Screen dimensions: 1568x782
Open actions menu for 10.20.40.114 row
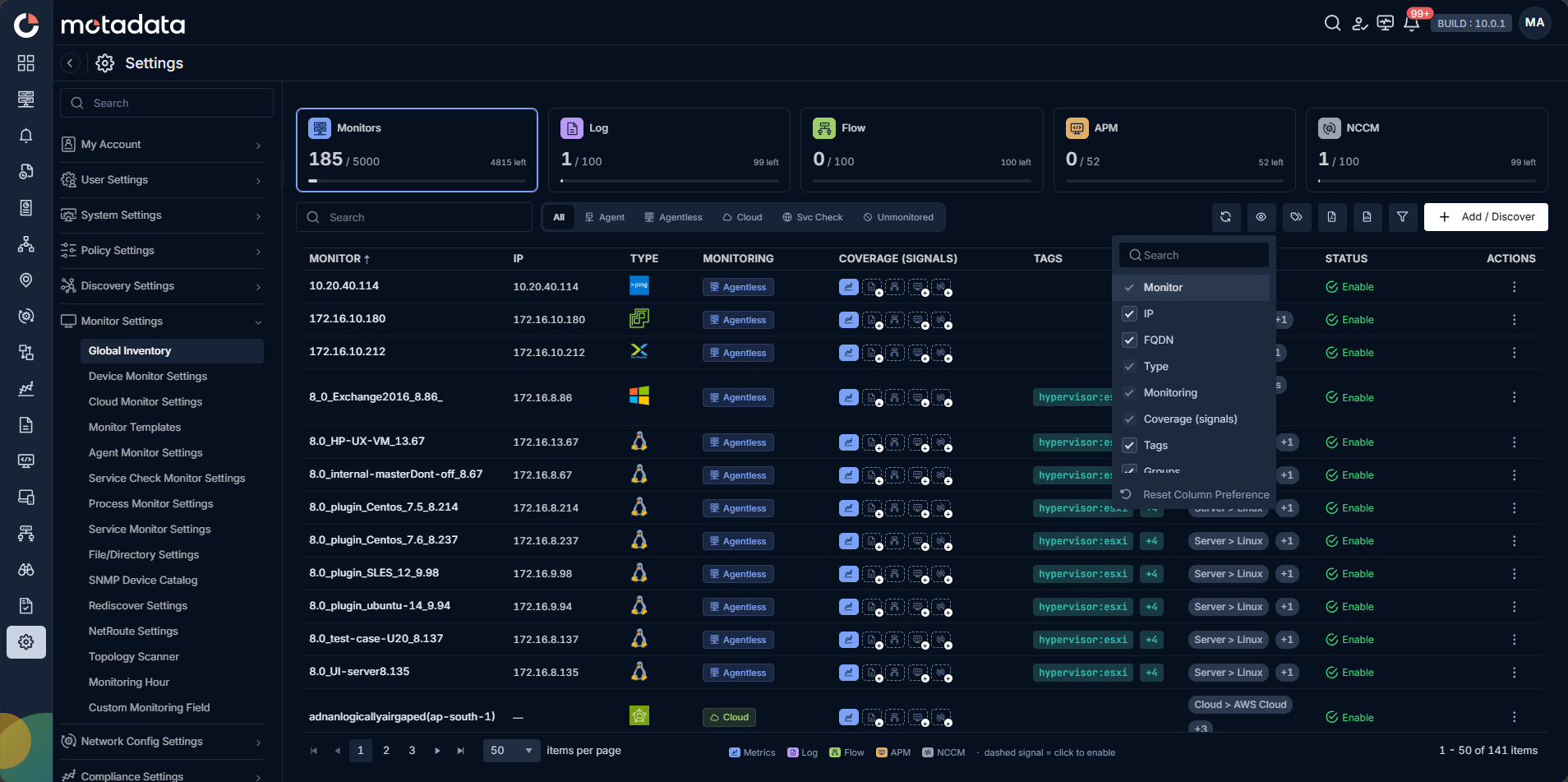(1514, 287)
